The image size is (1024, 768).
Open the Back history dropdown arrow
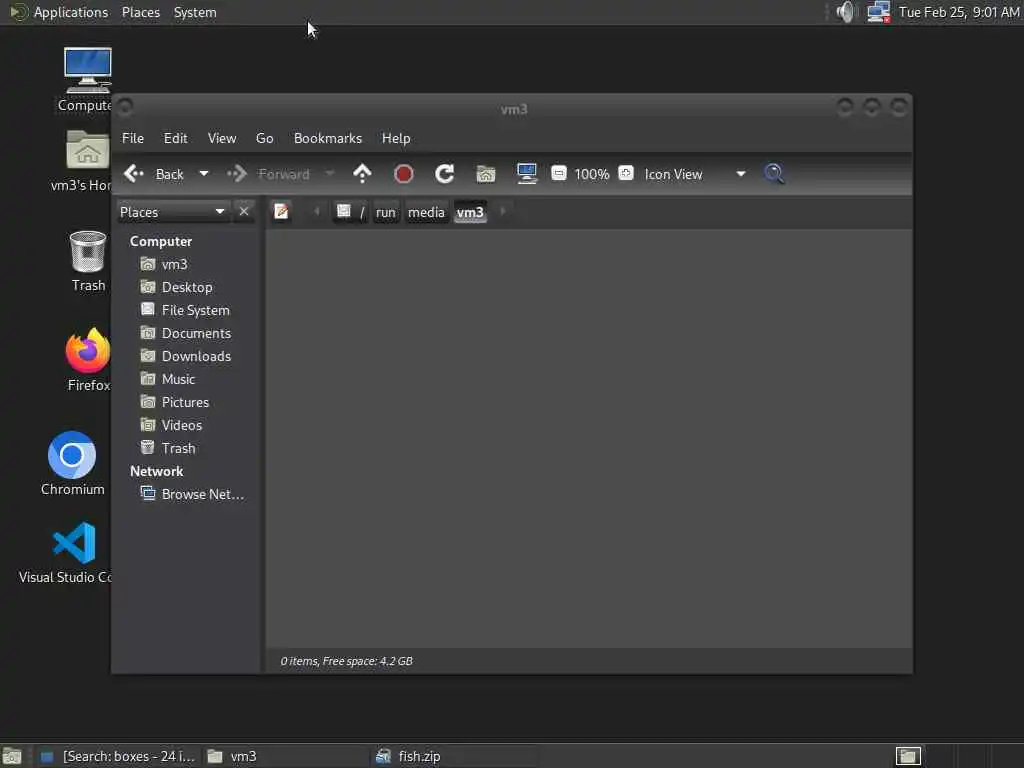click(204, 174)
